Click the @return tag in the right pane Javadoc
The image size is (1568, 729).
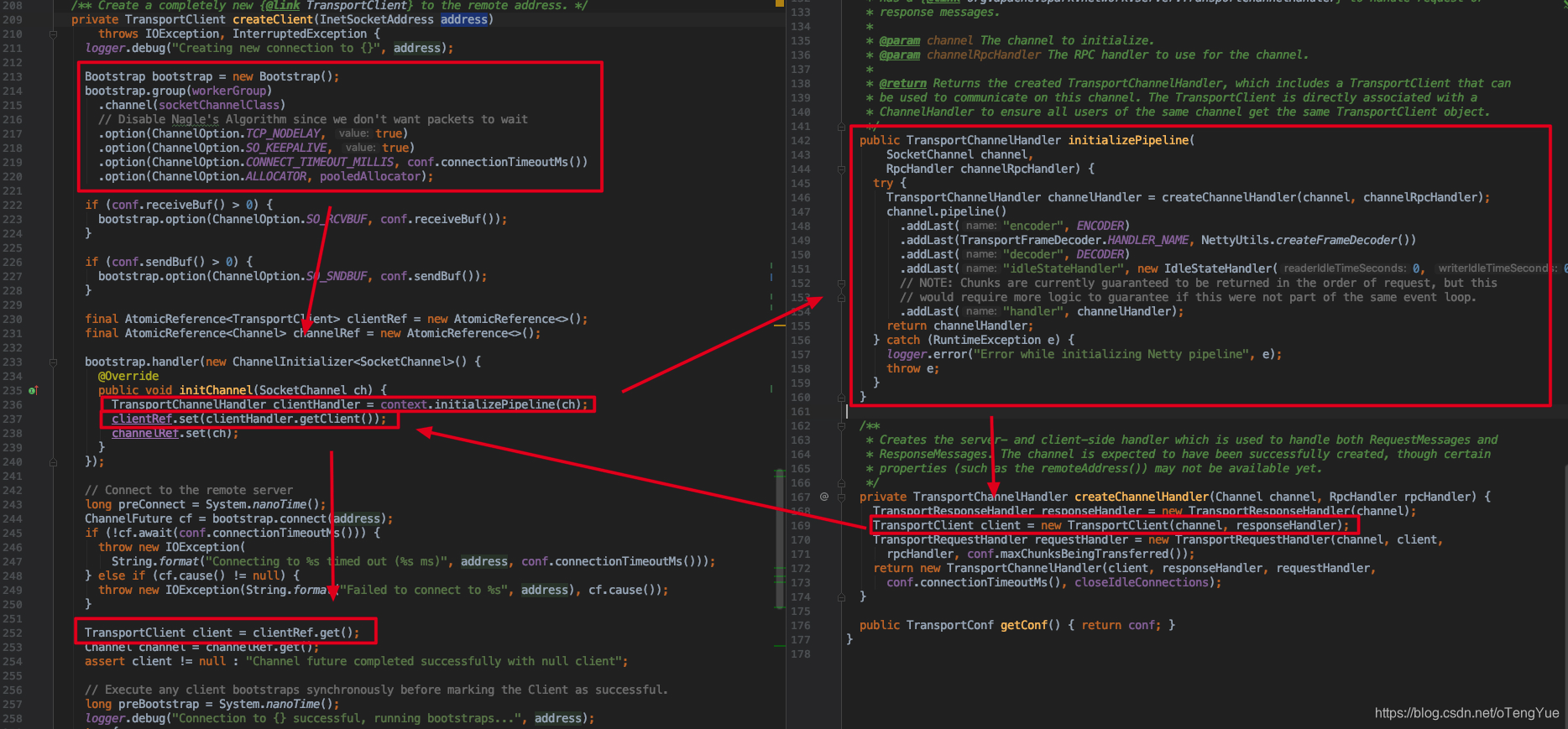[903, 83]
